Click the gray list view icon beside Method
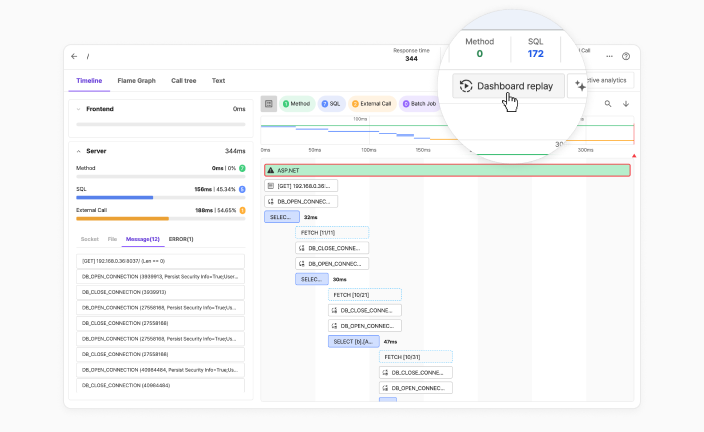Viewport: 704px width, 432px height. coord(269,103)
